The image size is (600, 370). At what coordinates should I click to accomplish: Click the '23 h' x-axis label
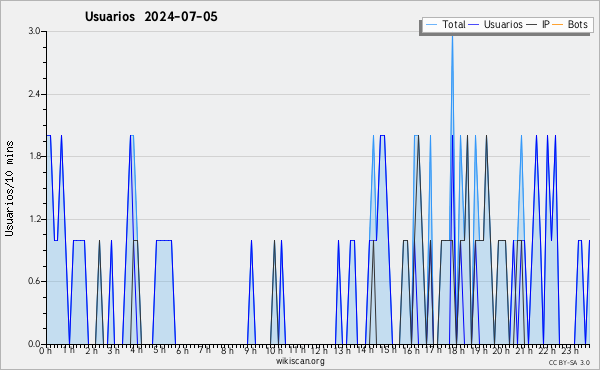click(x=570, y=350)
